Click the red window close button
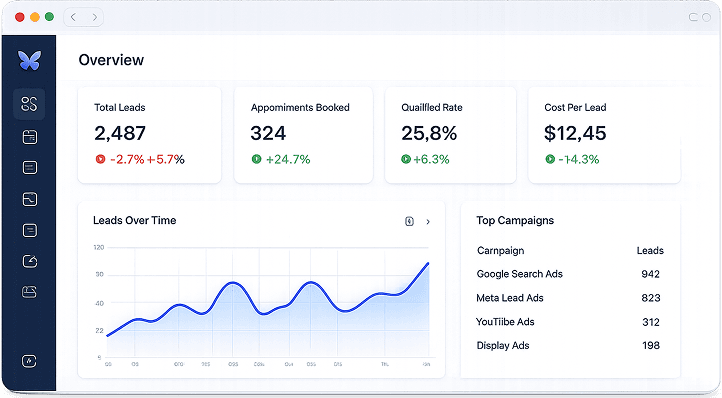The width and height of the screenshot is (722, 398). click(x=19, y=17)
